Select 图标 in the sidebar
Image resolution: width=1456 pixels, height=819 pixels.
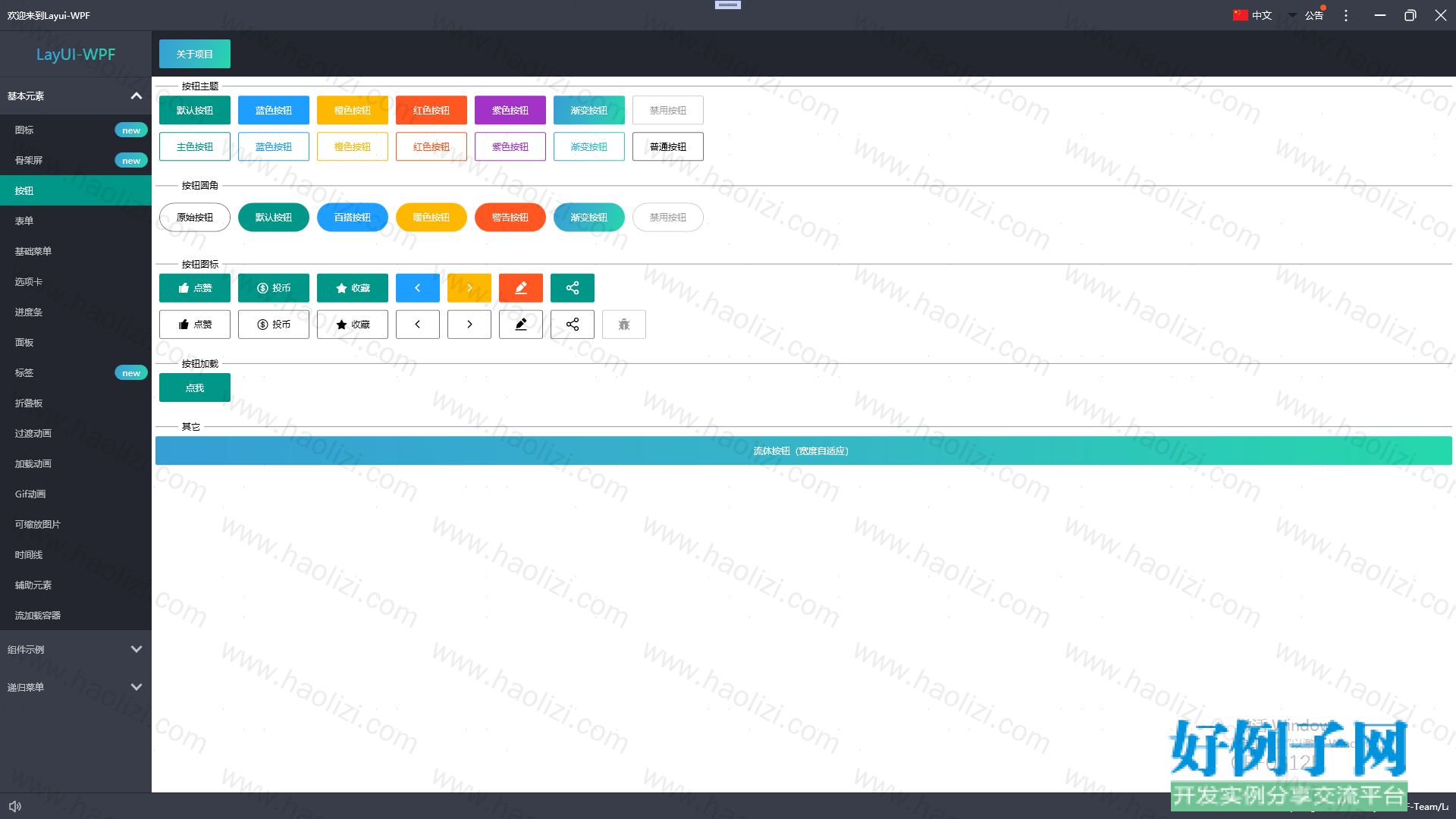pyautogui.click(x=76, y=130)
